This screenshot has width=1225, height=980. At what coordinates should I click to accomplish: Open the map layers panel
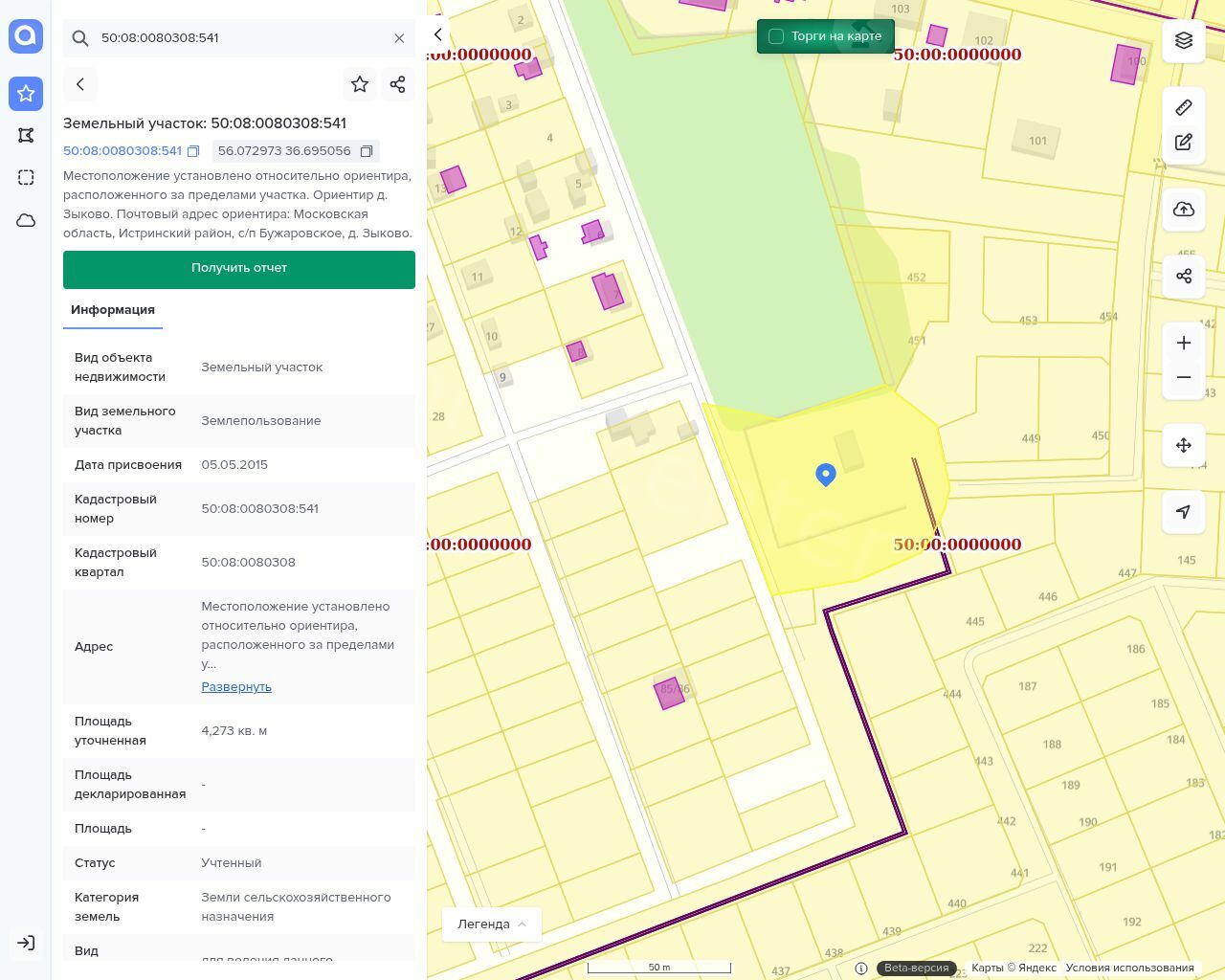[1184, 40]
